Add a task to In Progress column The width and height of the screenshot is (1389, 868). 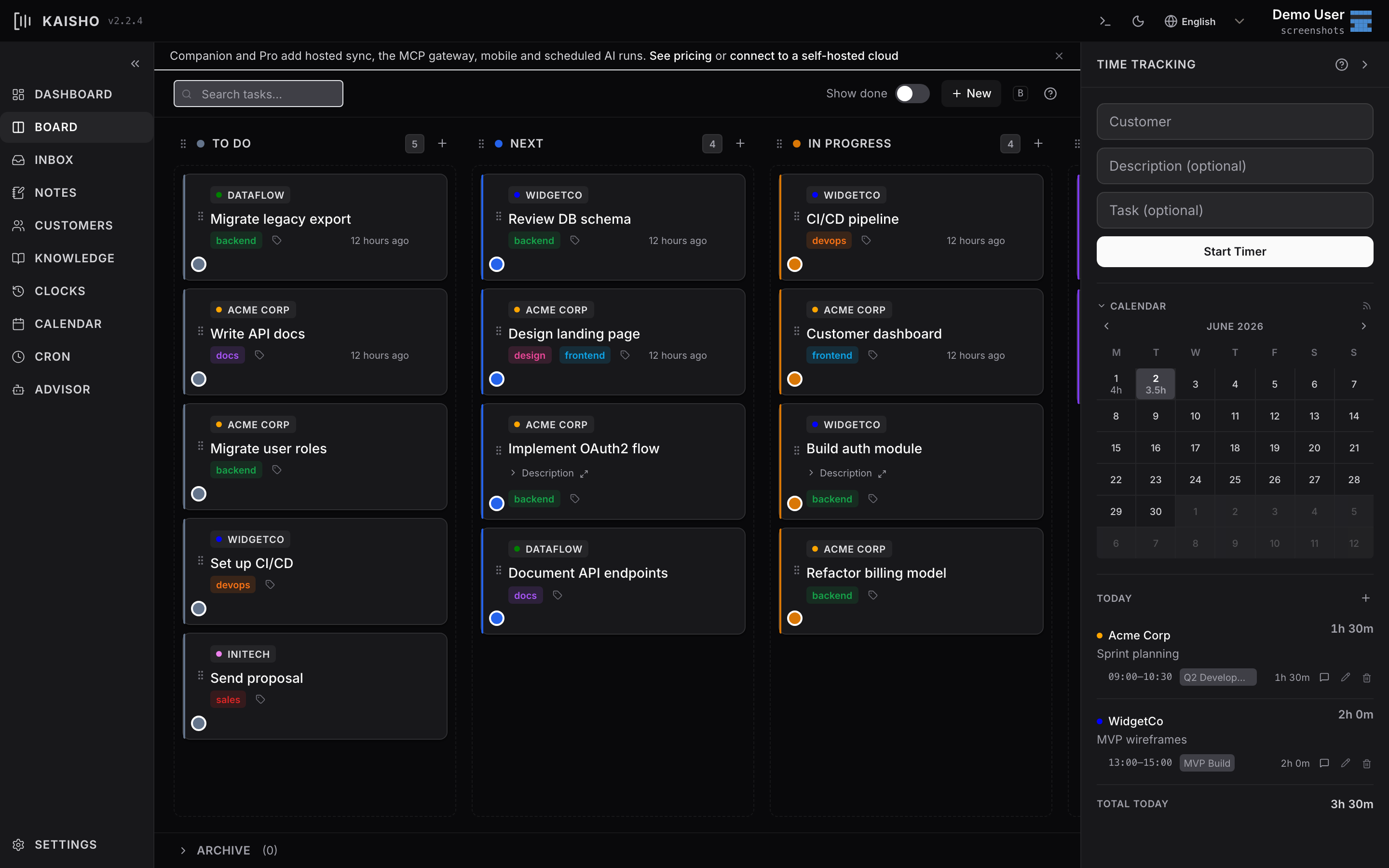(x=1038, y=144)
